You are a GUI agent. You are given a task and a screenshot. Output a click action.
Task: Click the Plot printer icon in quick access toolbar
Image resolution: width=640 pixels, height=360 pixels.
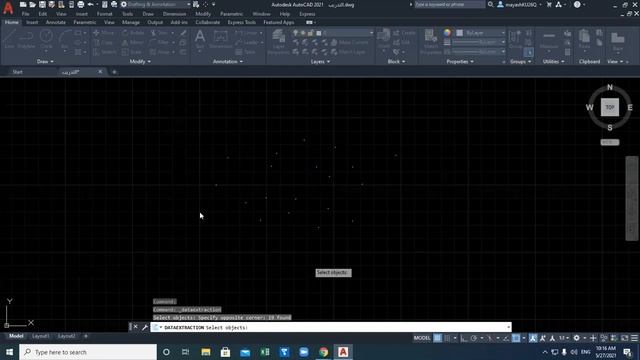(80, 4)
